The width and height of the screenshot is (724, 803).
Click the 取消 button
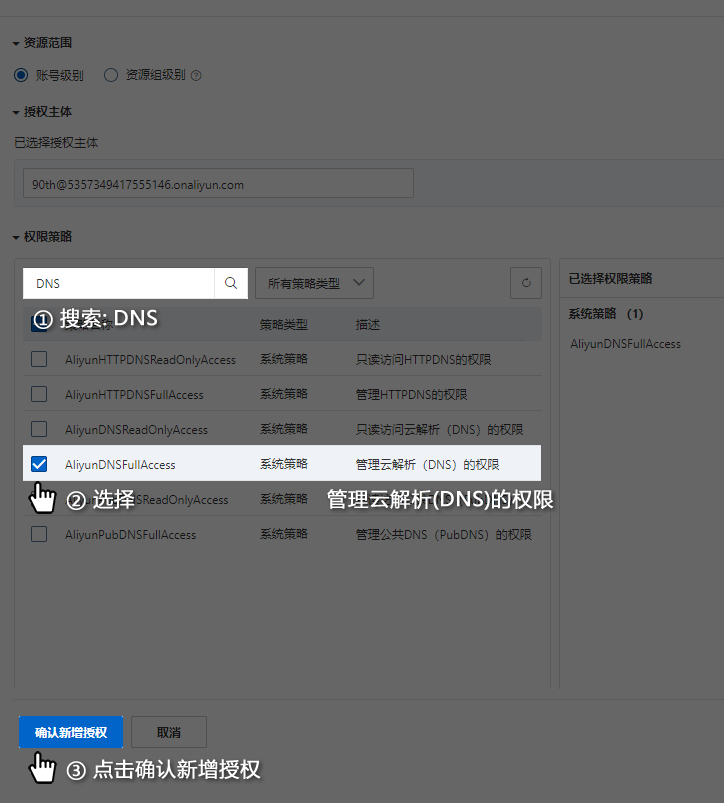pos(169,732)
